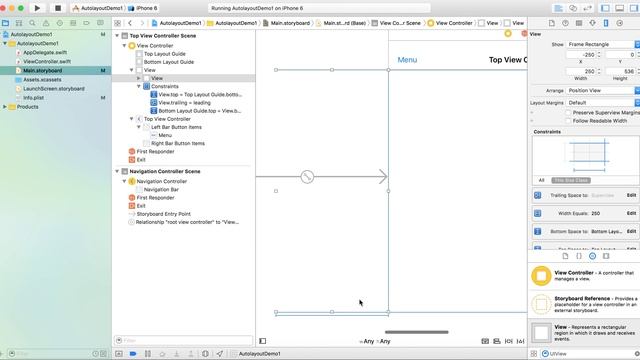Image resolution: width=640 pixels, height=360 pixels.
Task: Show the Standard editor
Action: pyautogui.click(x=558, y=8)
